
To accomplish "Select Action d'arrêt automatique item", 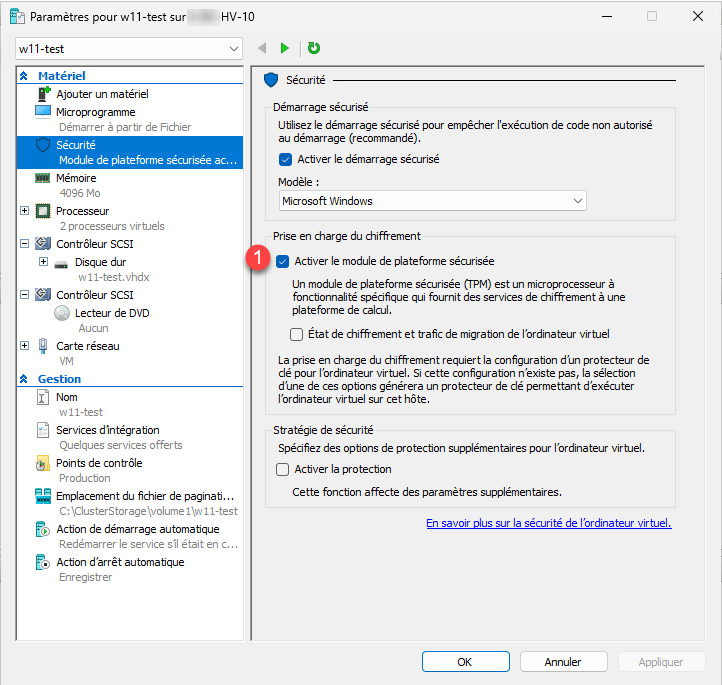I will pyautogui.click(x=120, y=562).
